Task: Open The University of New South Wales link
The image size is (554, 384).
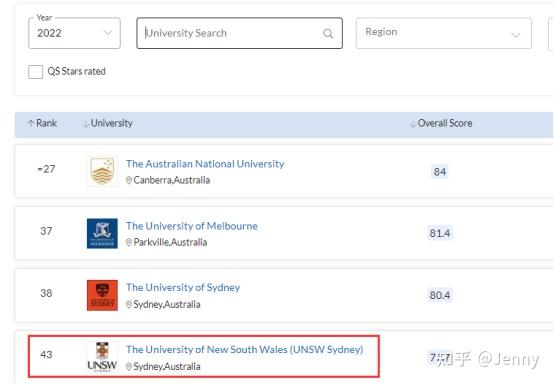Action: coord(244,349)
